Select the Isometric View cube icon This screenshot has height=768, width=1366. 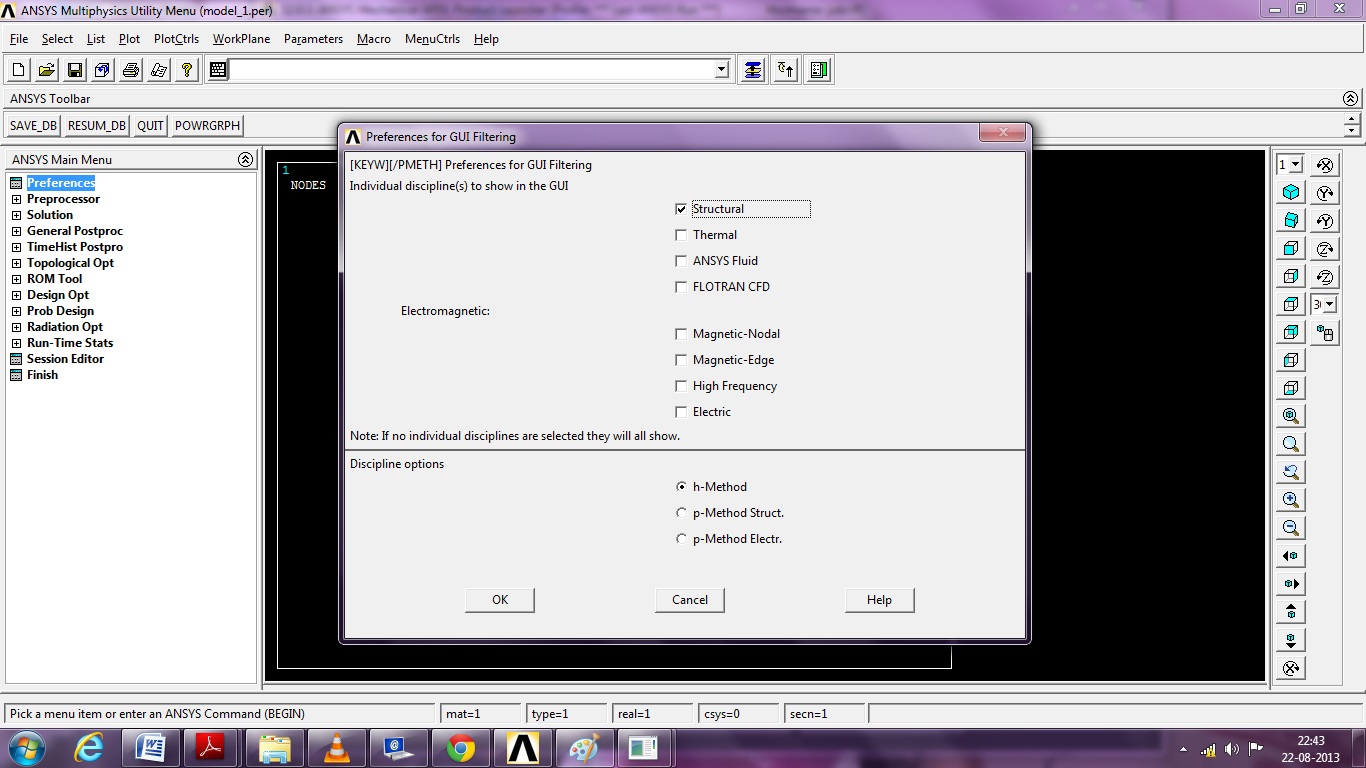tap(1291, 192)
